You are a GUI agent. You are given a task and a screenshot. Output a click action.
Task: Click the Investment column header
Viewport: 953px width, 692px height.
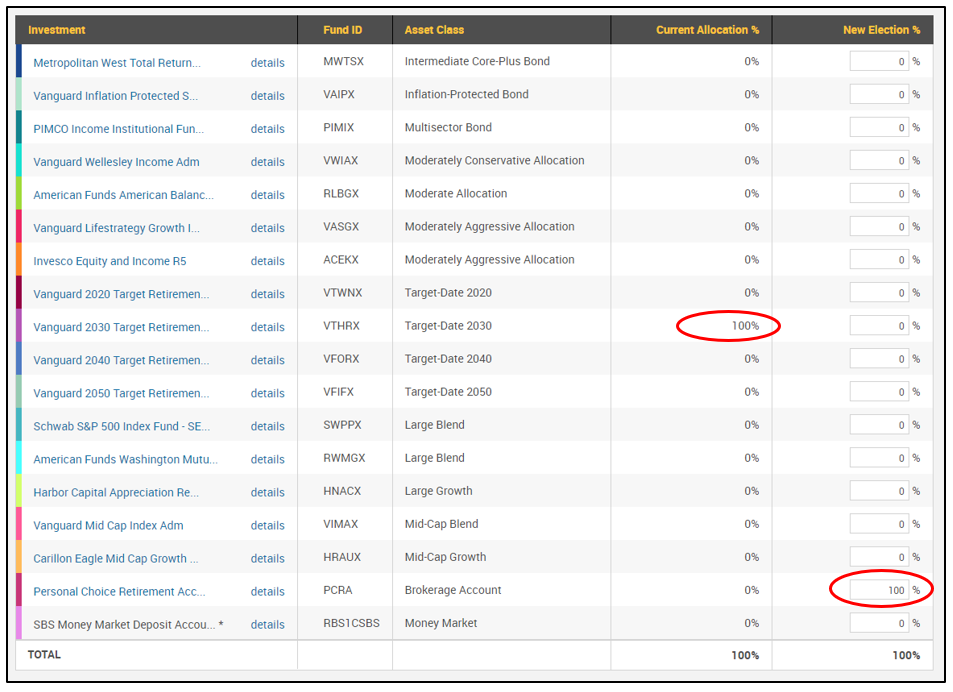(x=57, y=30)
